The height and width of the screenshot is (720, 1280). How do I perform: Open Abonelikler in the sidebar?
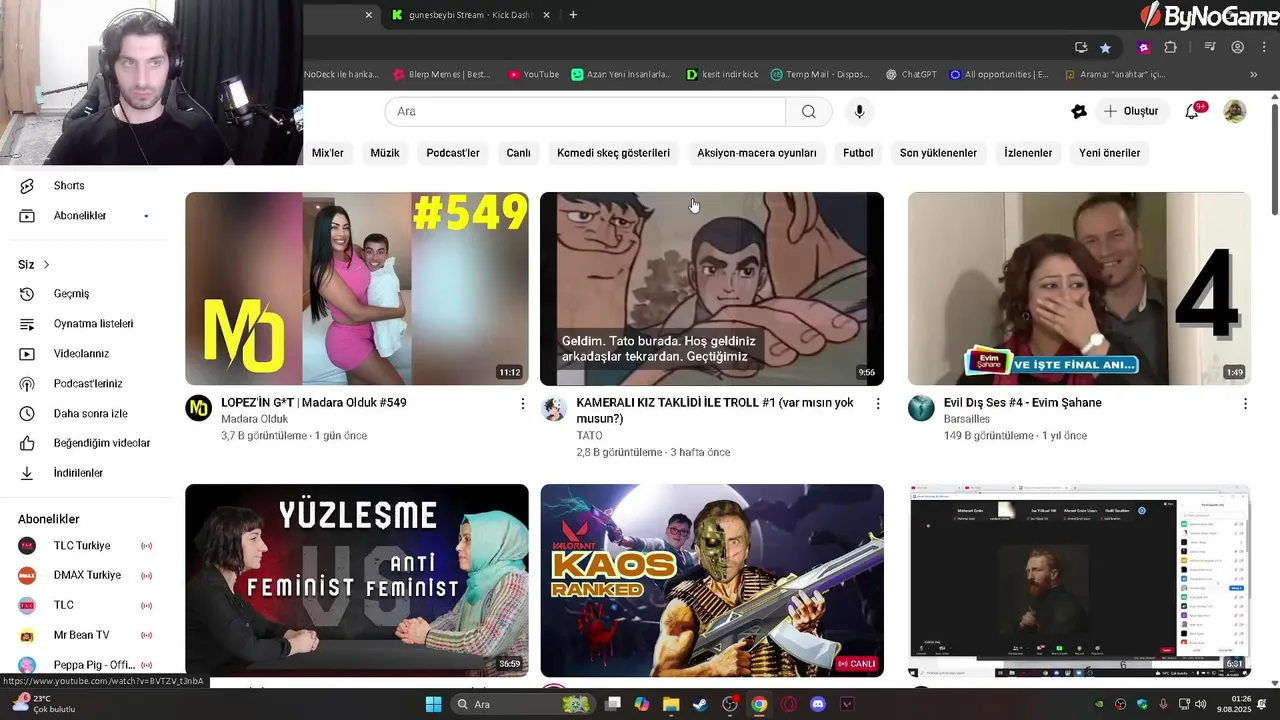pos(85,215)
